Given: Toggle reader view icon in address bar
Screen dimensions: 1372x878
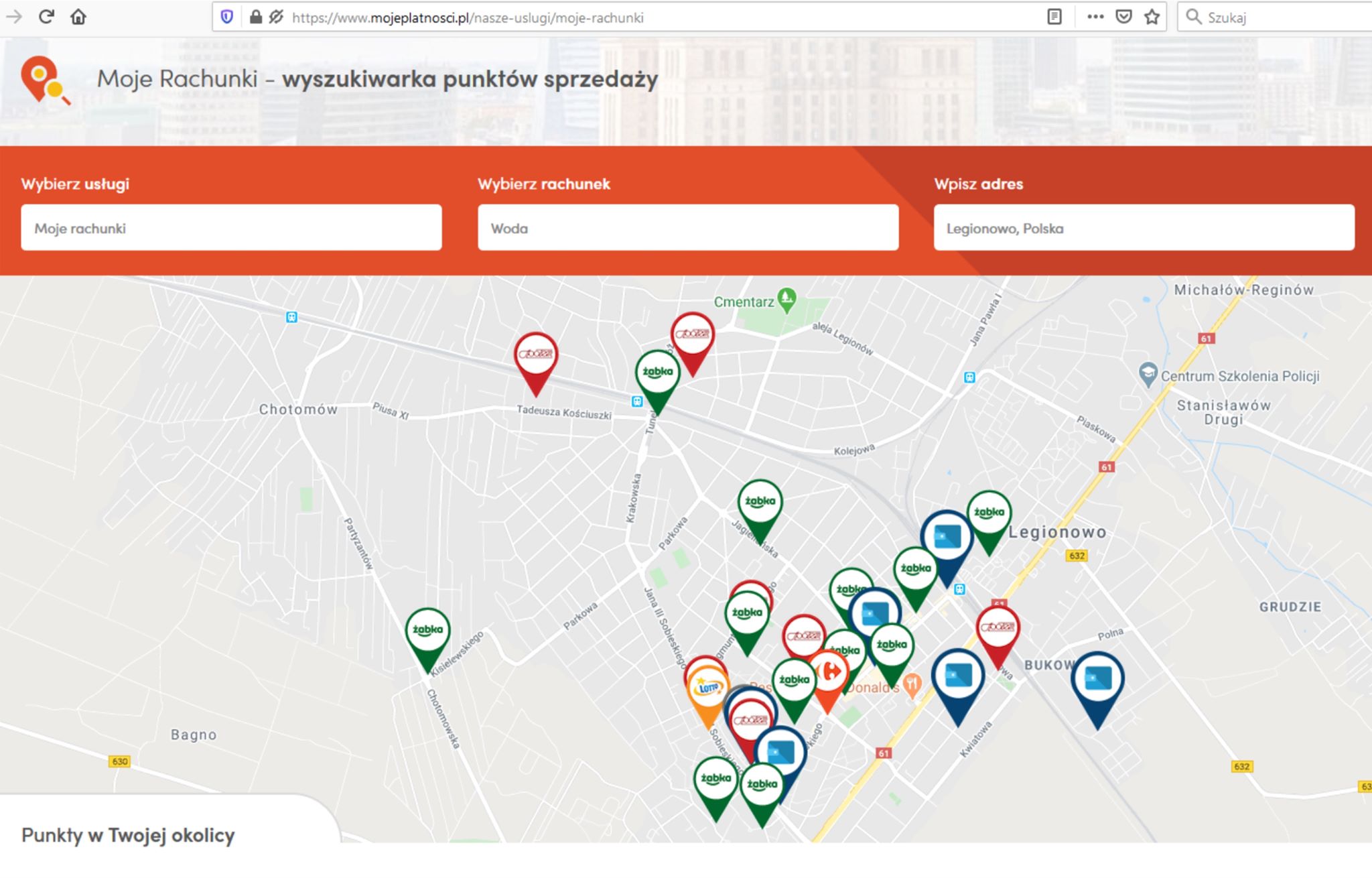Looking at the screenshot, I should point(1054,17).
